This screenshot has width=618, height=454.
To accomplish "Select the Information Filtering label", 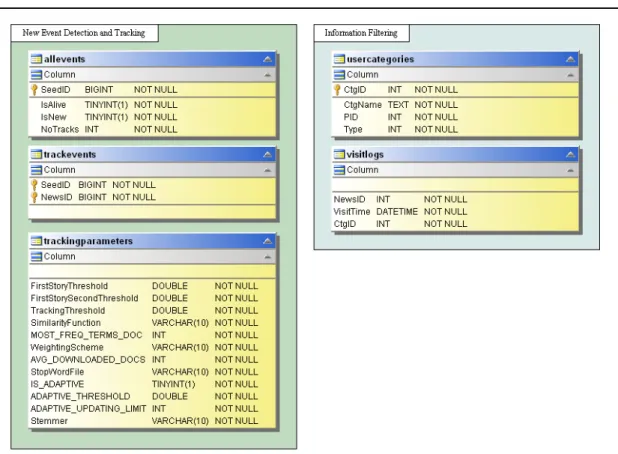I will click(361, 33).
